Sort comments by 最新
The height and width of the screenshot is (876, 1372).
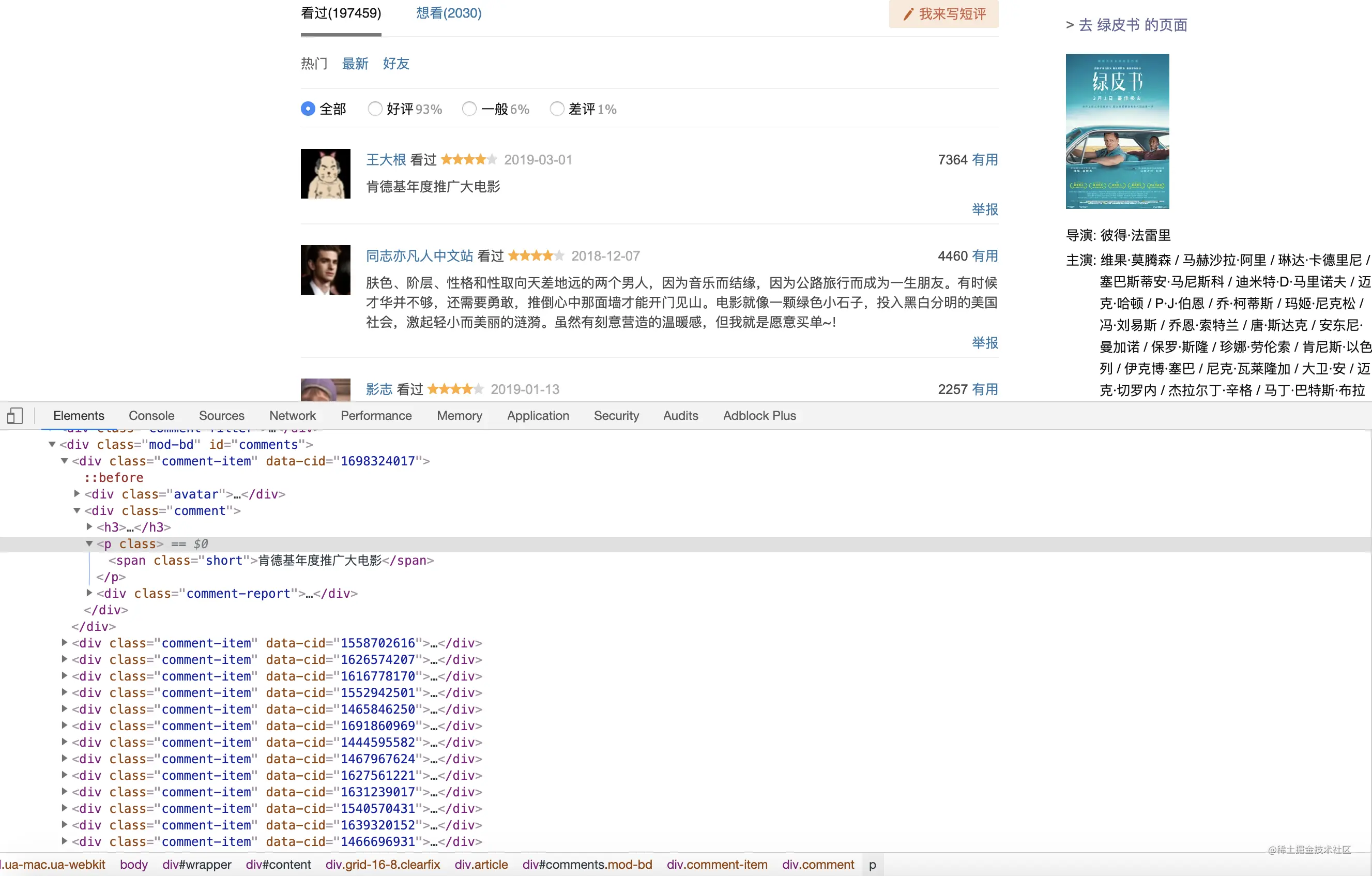point(355,63)
